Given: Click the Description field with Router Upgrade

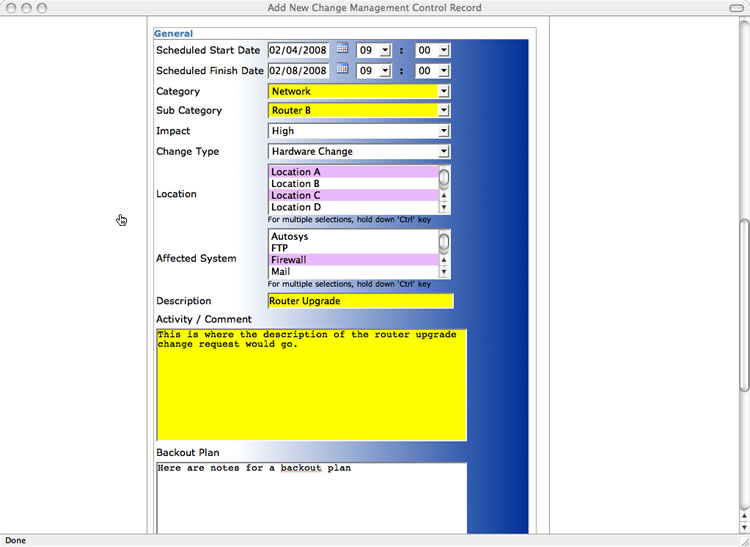Looking at the screenshot, I should point(361,301).
